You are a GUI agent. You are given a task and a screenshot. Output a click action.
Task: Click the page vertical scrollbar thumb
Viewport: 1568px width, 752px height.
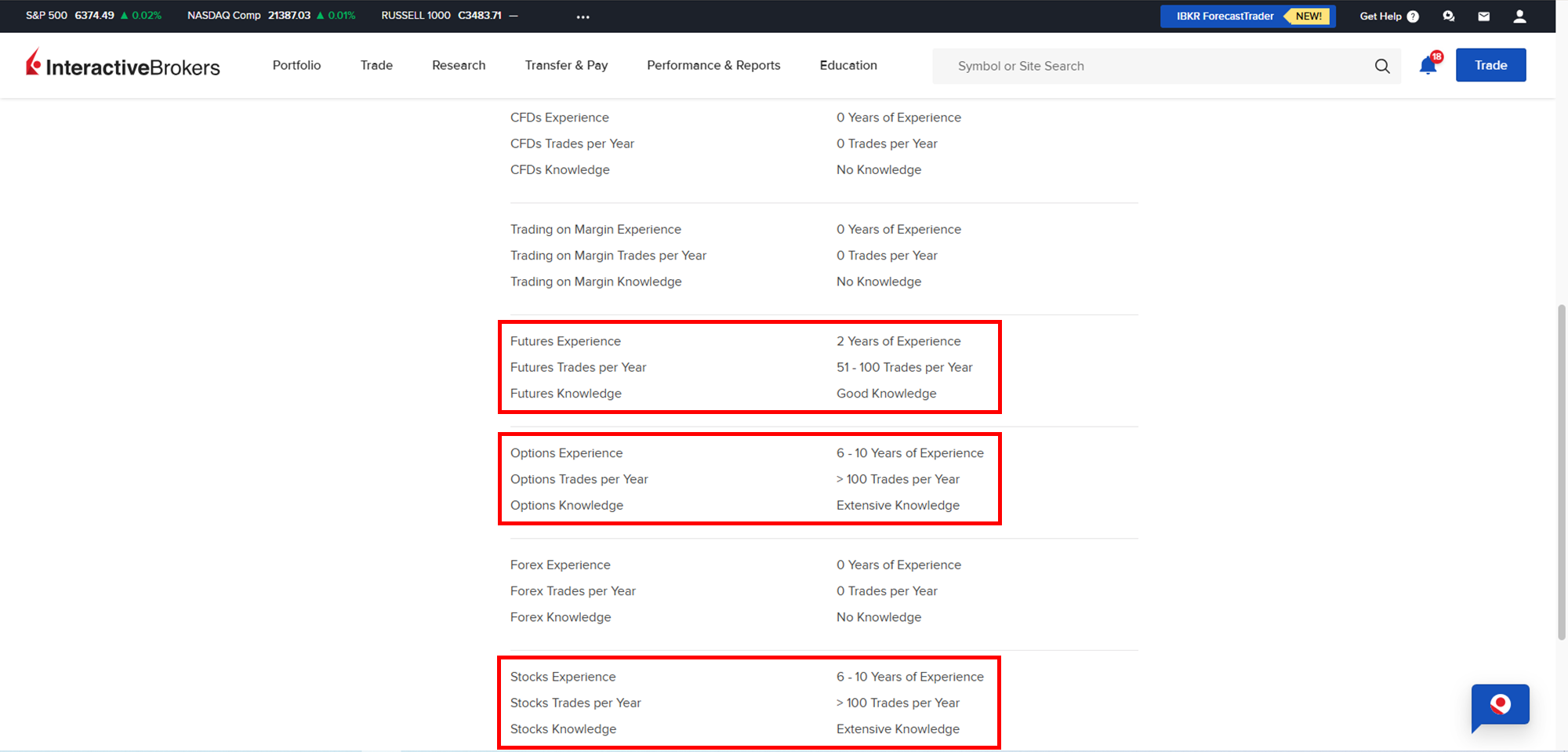click(1561, 470)
